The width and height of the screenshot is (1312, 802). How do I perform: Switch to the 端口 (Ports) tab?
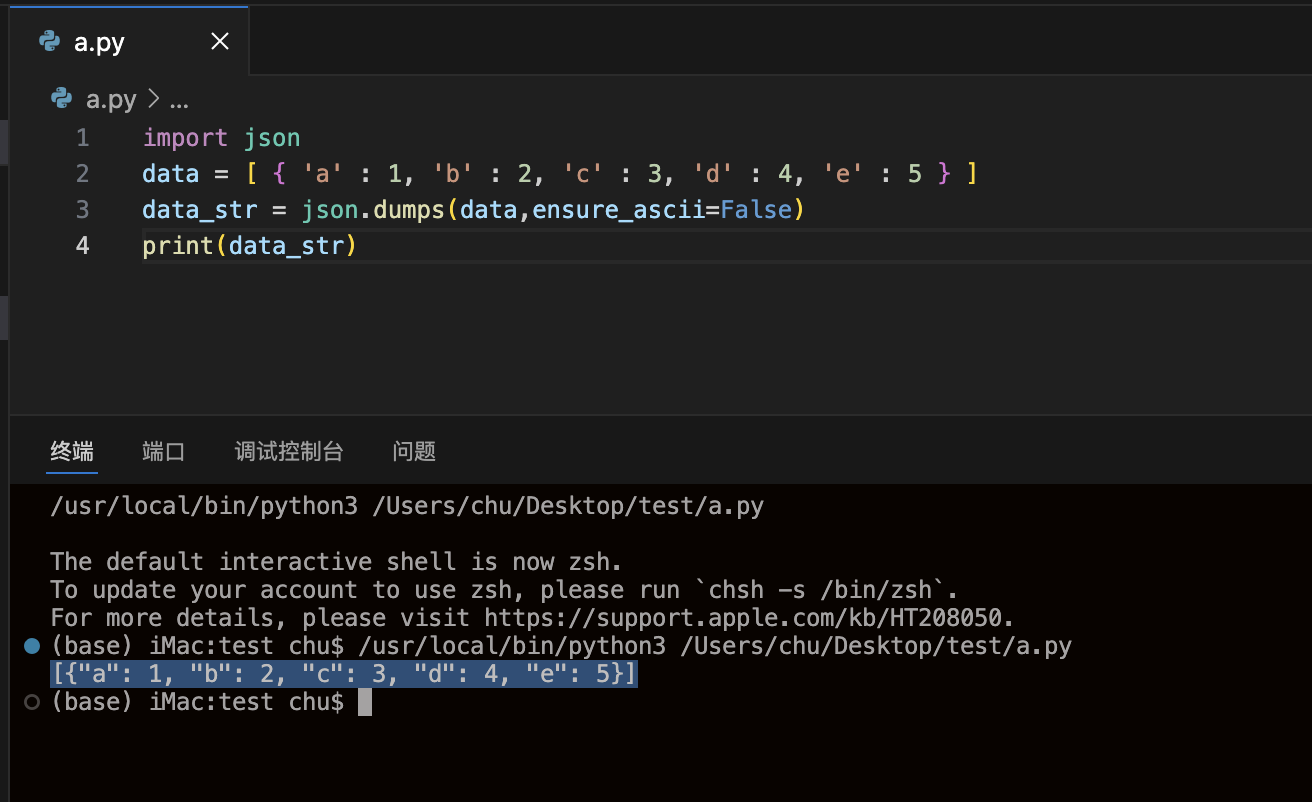point(163,451)
